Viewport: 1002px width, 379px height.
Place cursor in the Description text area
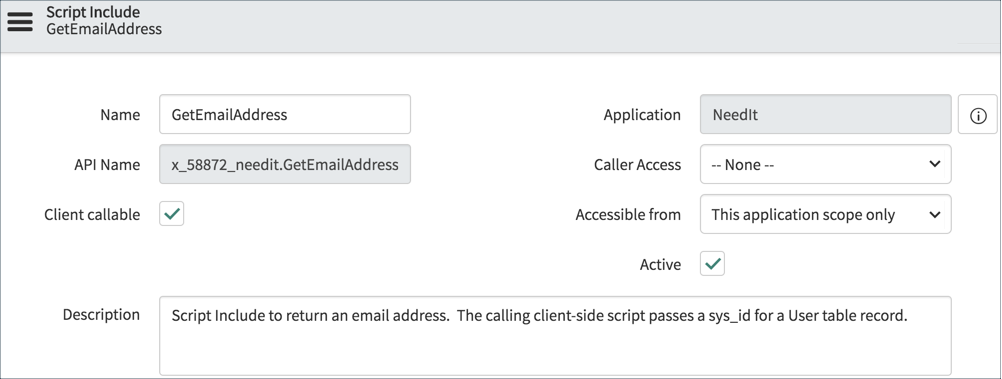tap(555, 336)
